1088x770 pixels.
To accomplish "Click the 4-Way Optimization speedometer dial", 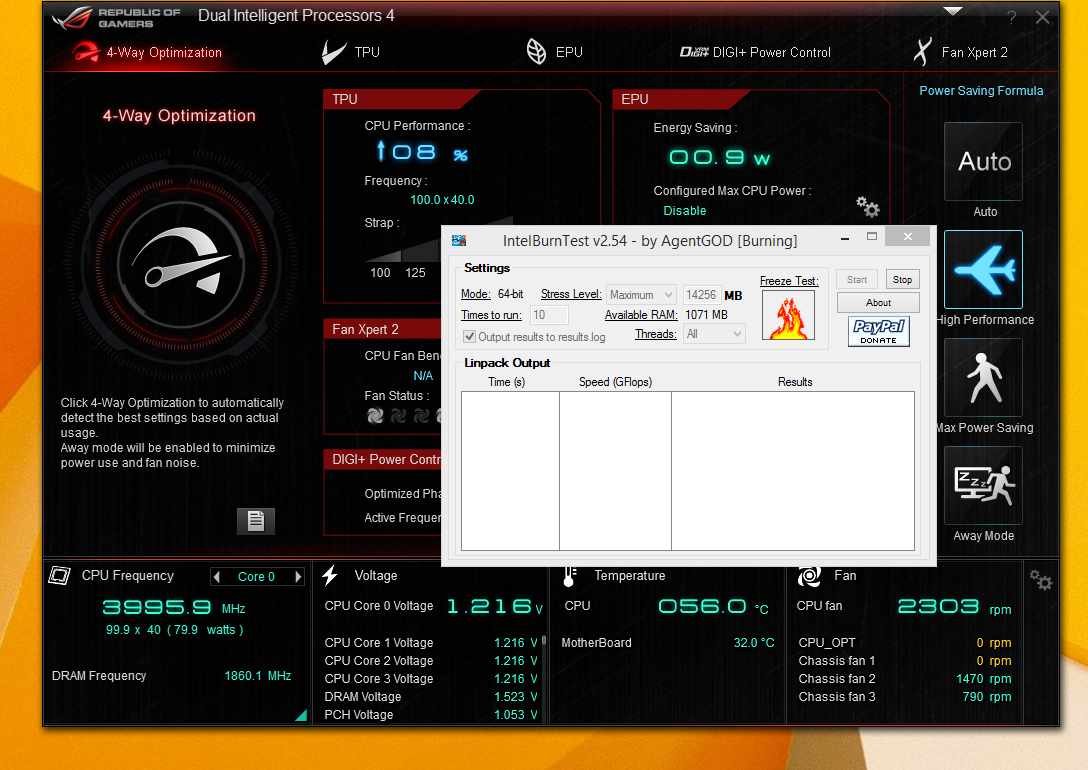I will pos(181,266).
